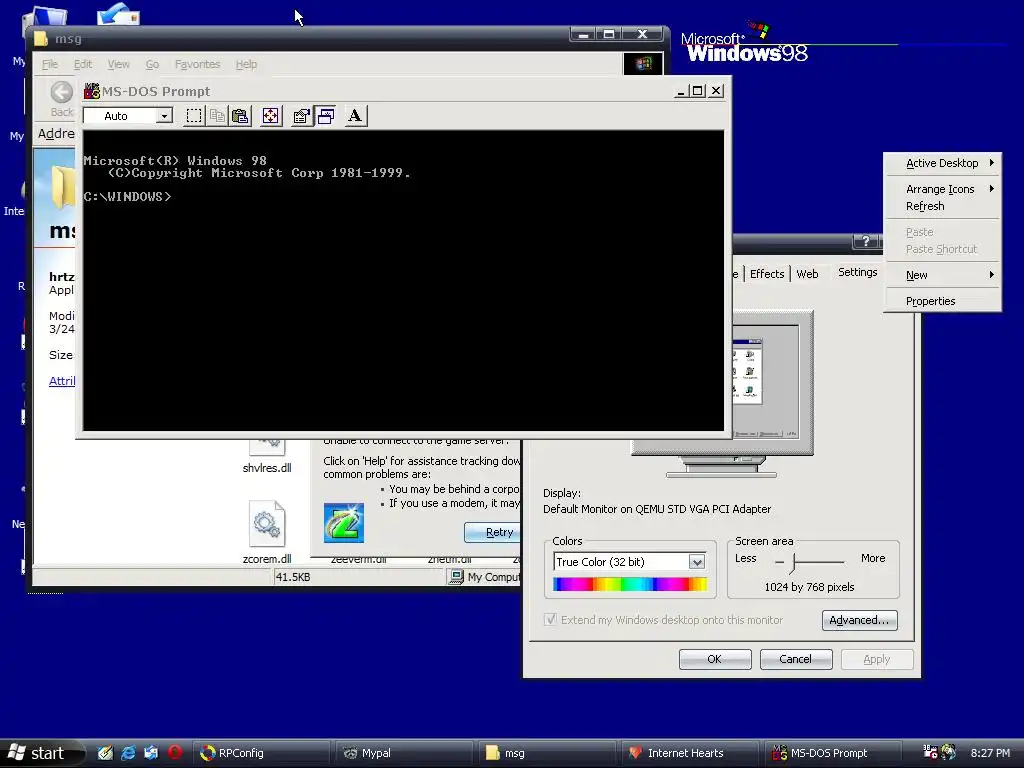Open the Colors True Color dropdown
Viewport: 1024px width, 768px height.
pos(697,562)
